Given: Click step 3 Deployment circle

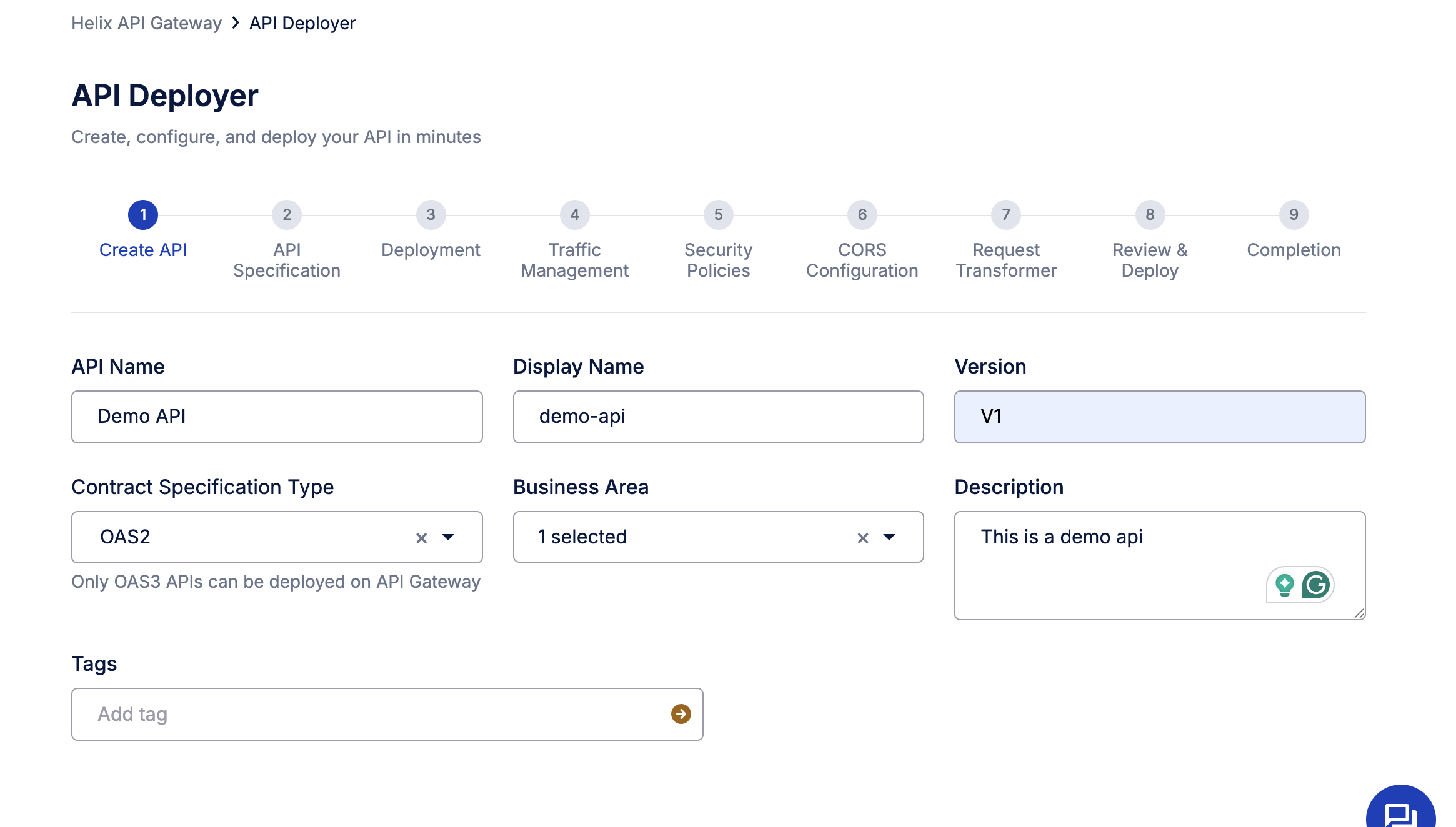Looking at the screenshot, I should [430, 214].
